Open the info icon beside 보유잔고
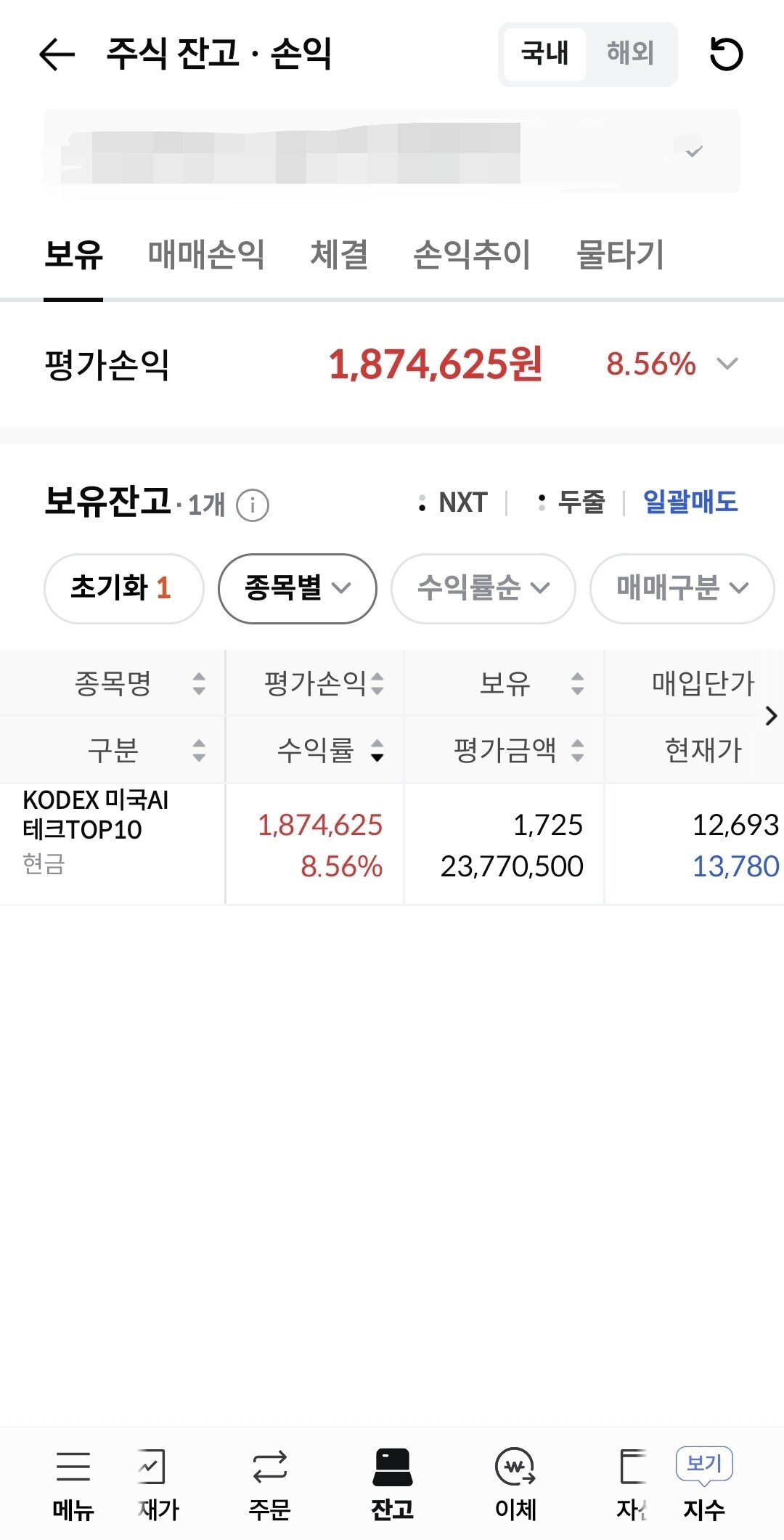The width and height of the screenshot is (784, 1540). [x=253, y=505]
